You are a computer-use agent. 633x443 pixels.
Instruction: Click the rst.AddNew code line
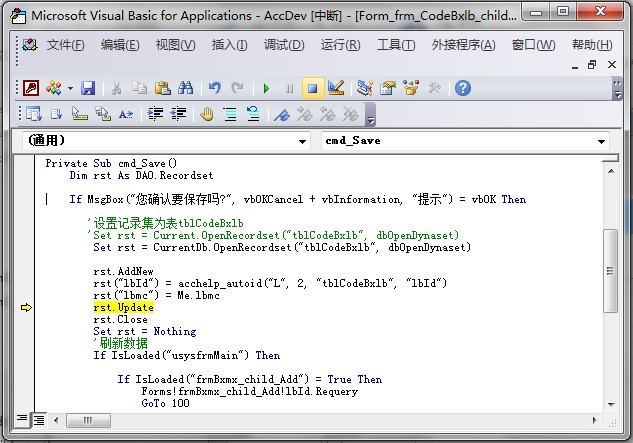coord(124,271)
